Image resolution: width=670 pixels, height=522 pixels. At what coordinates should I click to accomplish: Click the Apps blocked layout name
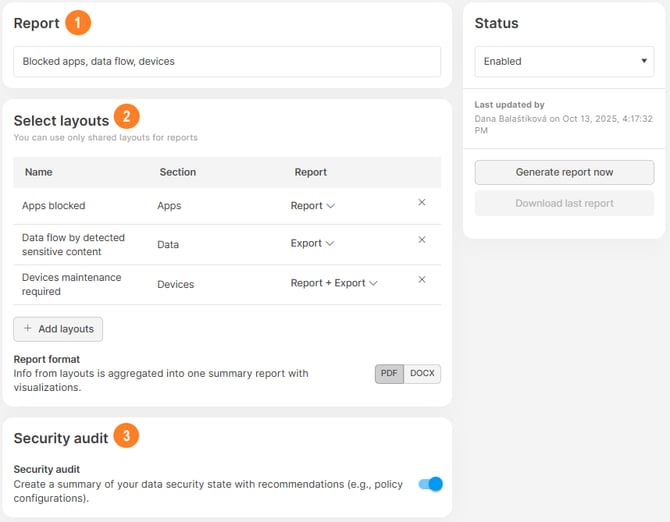click(54, 206)
